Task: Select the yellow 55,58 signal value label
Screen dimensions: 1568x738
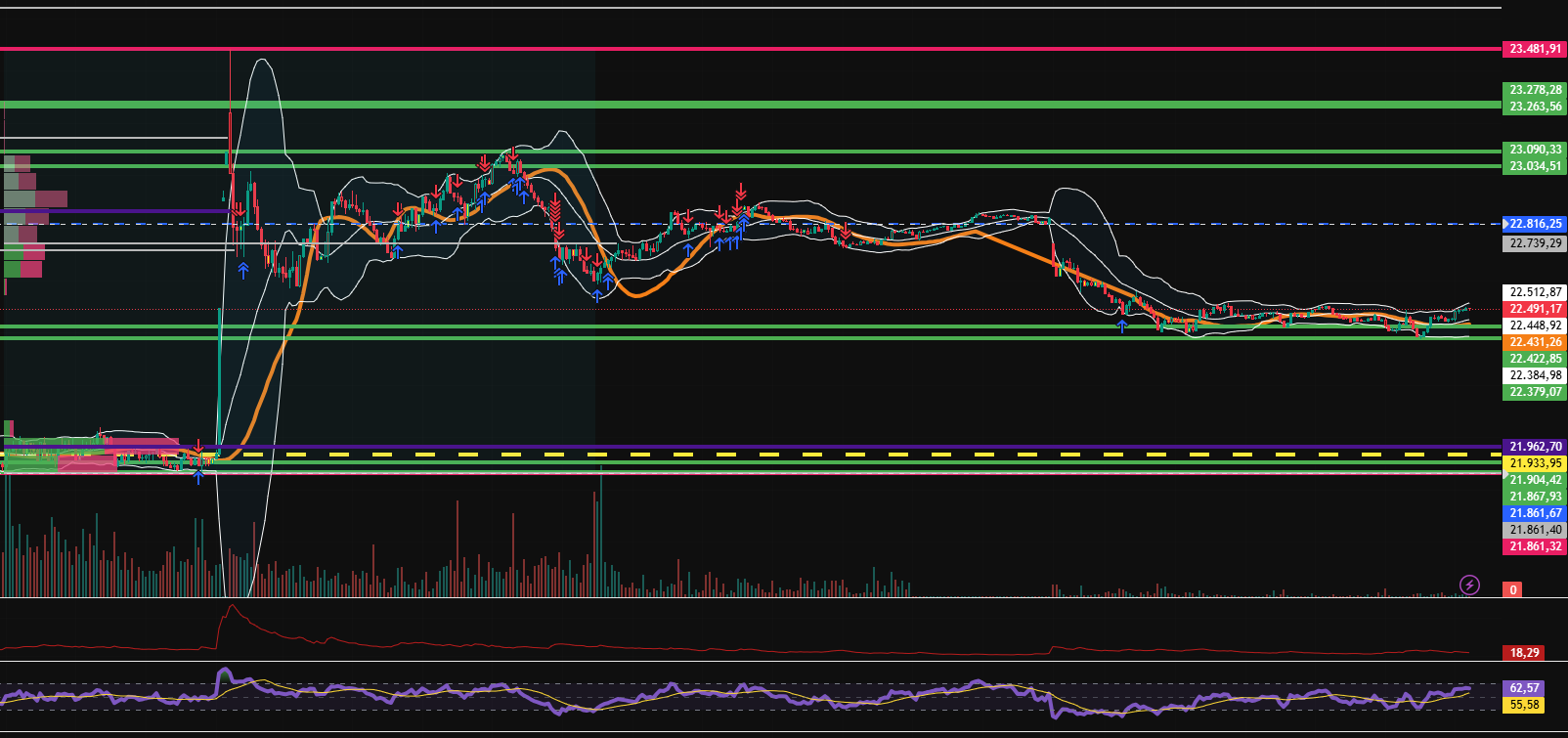Action: (x=1524, y=705)
